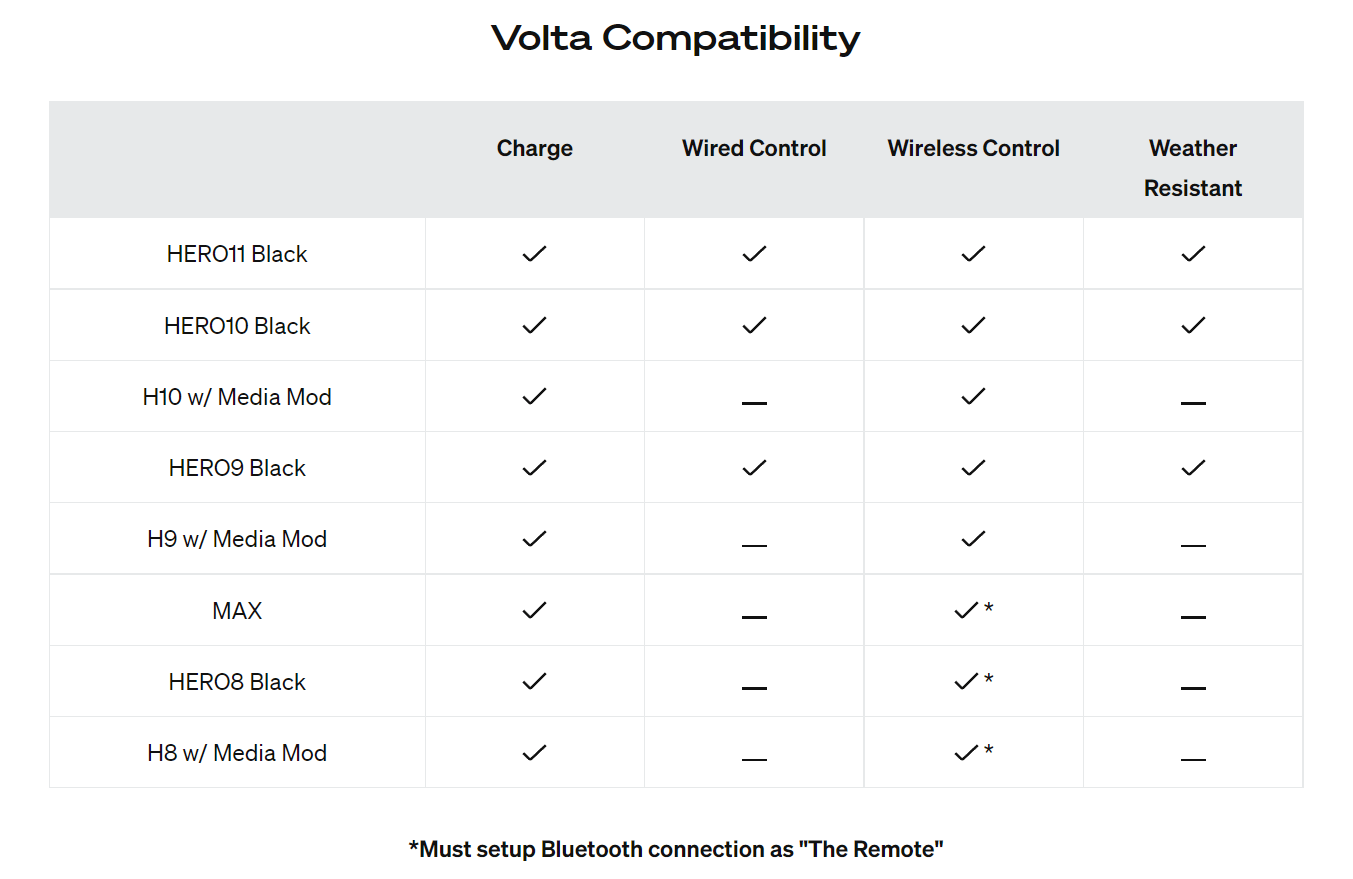This screenshot has width=1353, height=879.
Task: Click the HERO10 Black Wired Control checkmark
Action: point(754,325)
